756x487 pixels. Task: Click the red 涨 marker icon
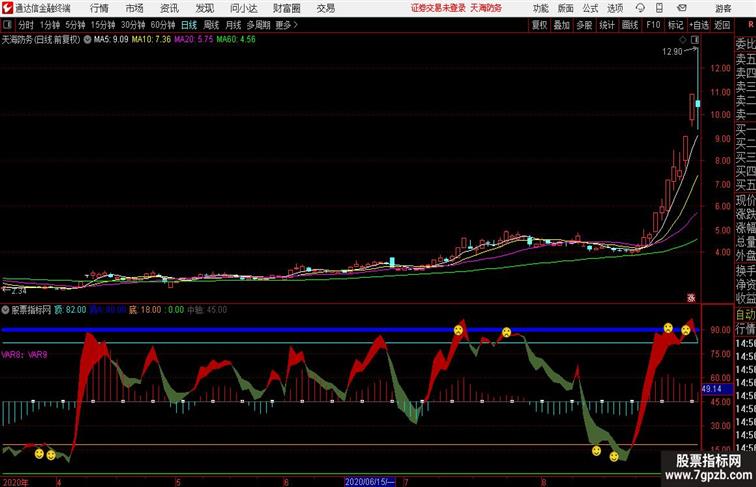coord(691,298)
